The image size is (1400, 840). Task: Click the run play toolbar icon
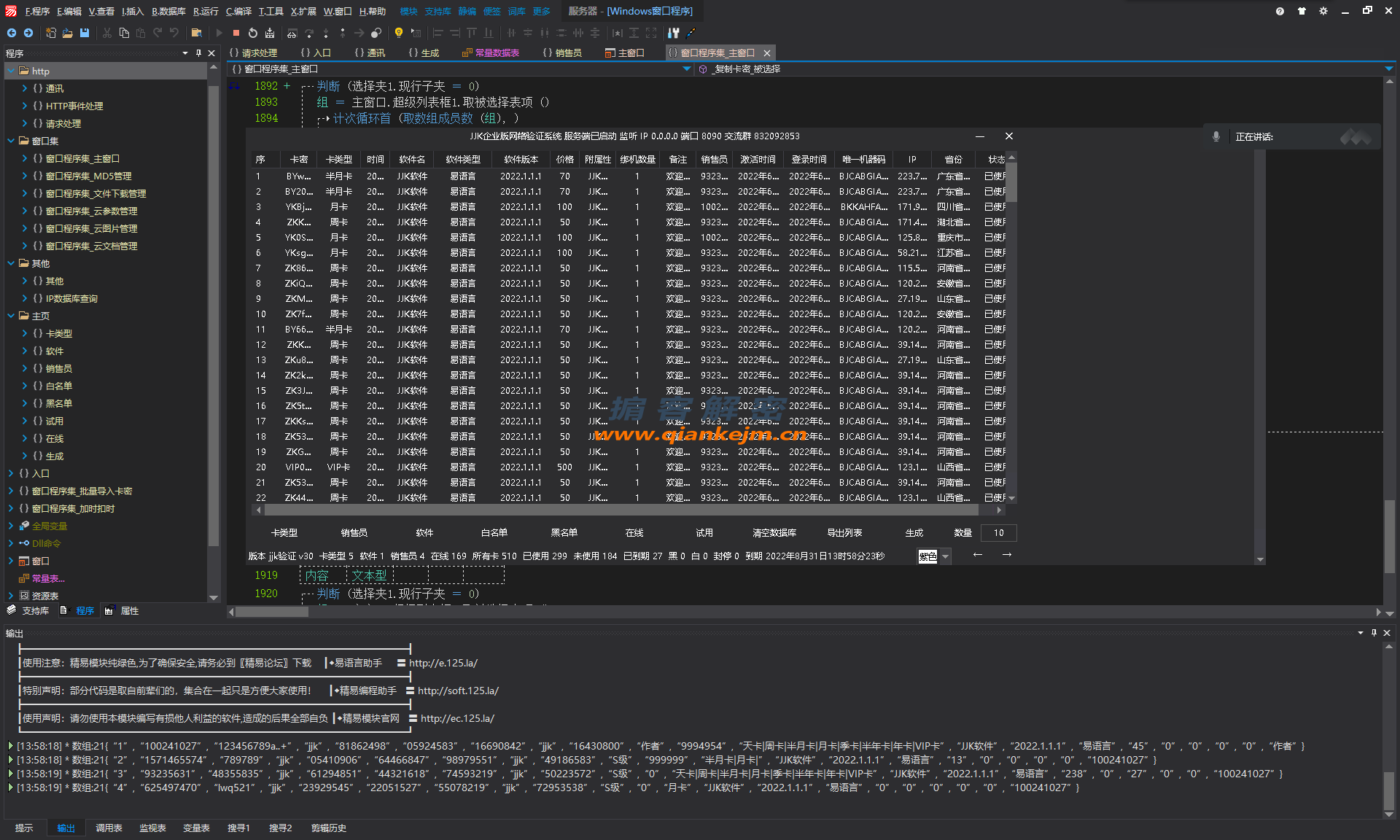(x=219, y=33)
